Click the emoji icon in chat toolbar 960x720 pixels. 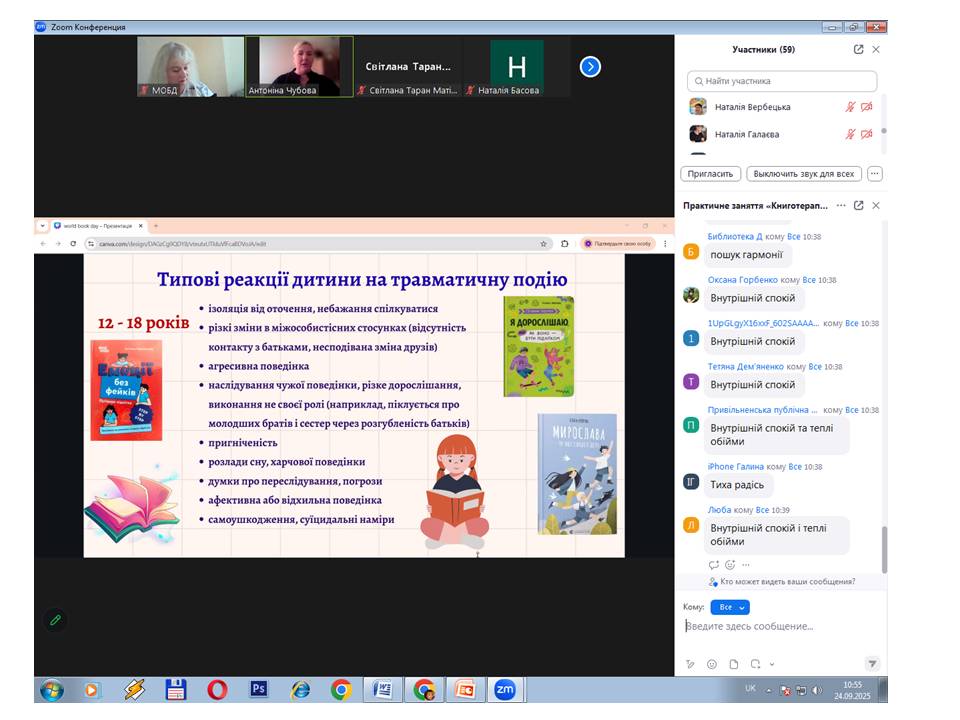coord(712,664)
